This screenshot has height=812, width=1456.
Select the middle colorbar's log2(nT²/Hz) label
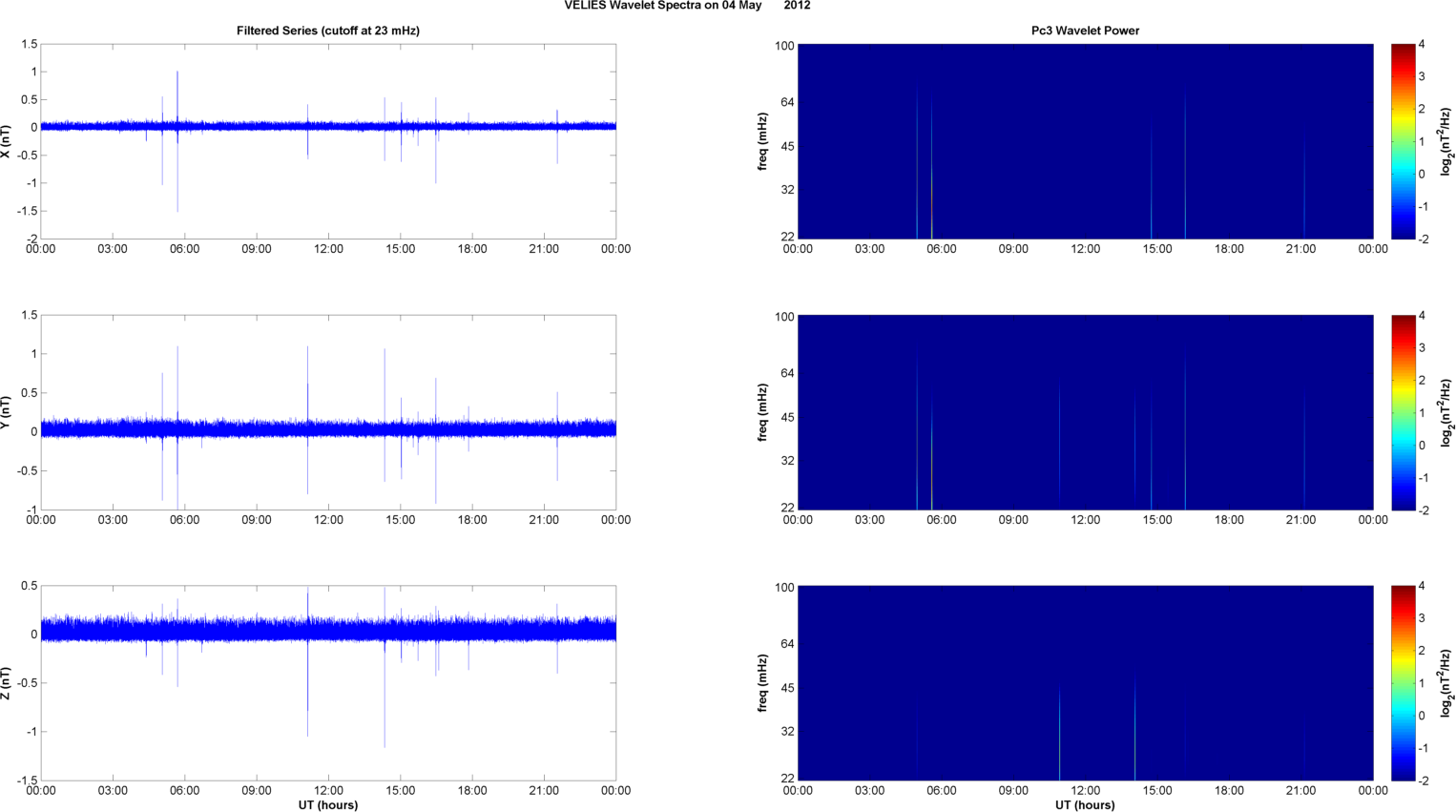click(x=1446, y=412)
